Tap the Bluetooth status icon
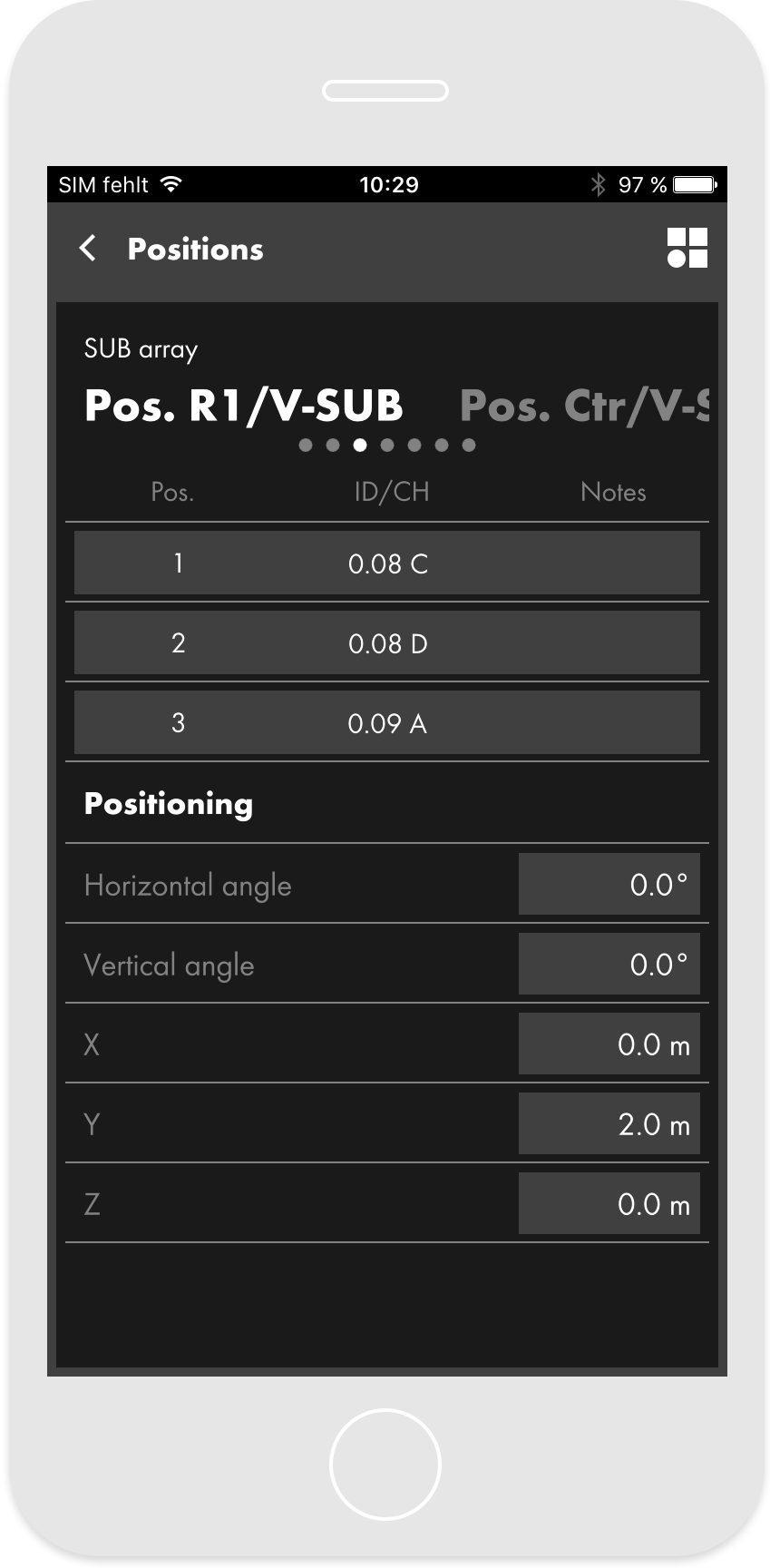This screenshot has width=770, height=1568. click(x=598, y=185)
